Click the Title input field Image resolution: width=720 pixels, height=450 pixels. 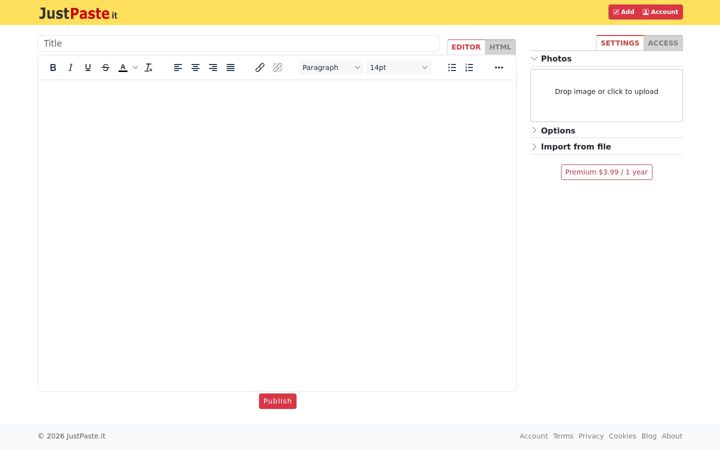coord(238,44)
